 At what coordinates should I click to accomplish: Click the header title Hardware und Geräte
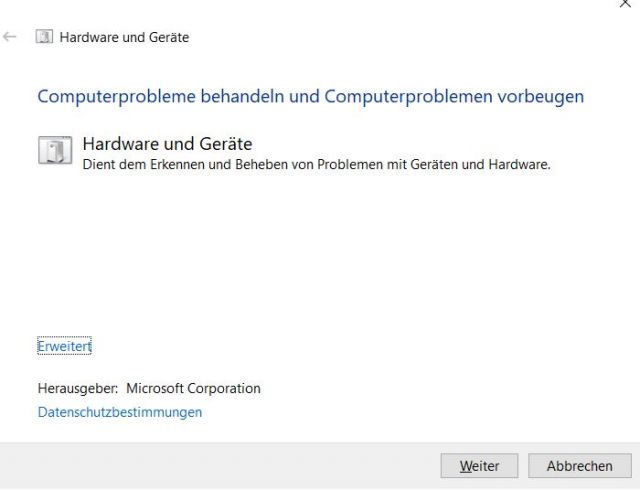[124, 37]
